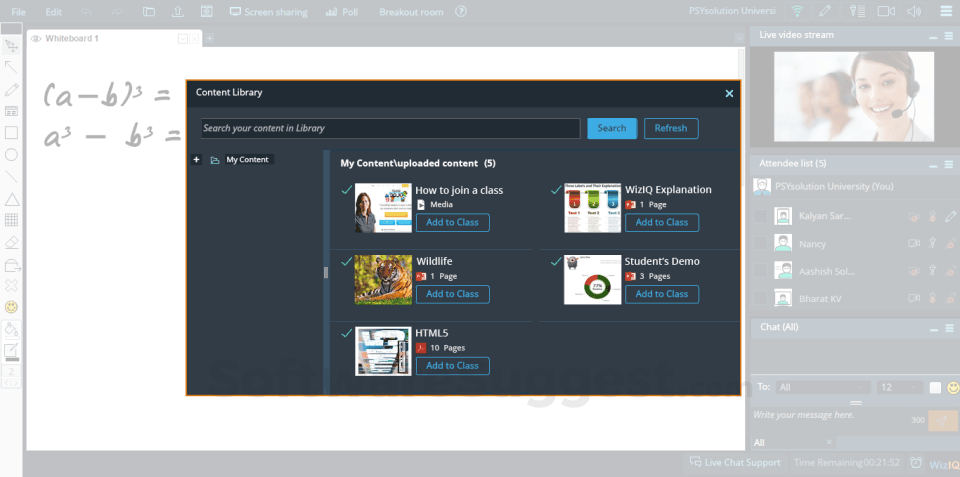Insert a table with grid tool
This screenshot has width=960, height=477.
point(11,220)
